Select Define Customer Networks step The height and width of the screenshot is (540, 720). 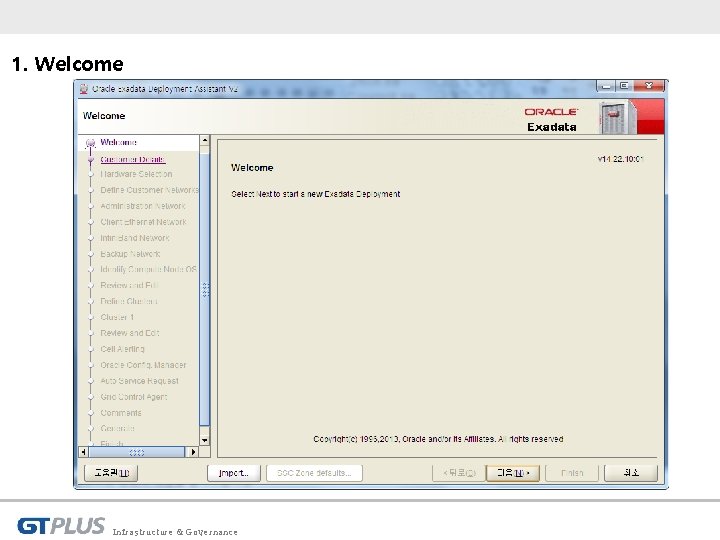point(149,190)
